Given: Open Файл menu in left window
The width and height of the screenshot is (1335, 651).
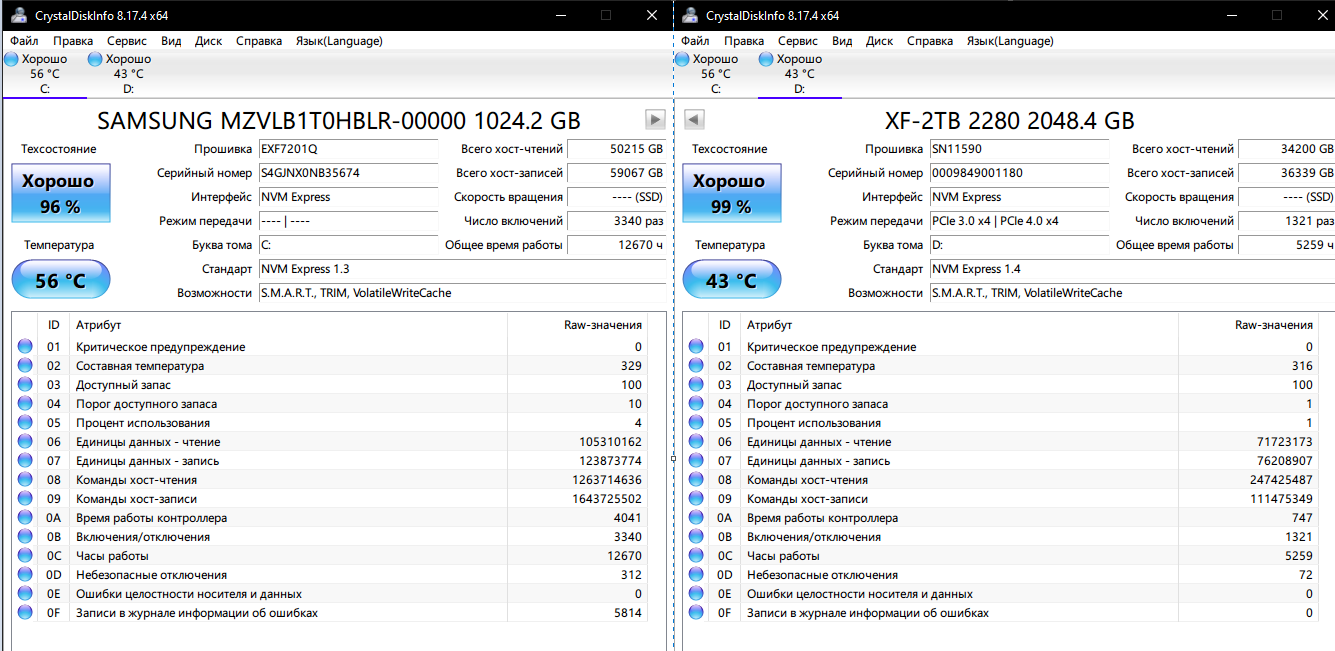Looking at the screenshot, I should (25, 41).
